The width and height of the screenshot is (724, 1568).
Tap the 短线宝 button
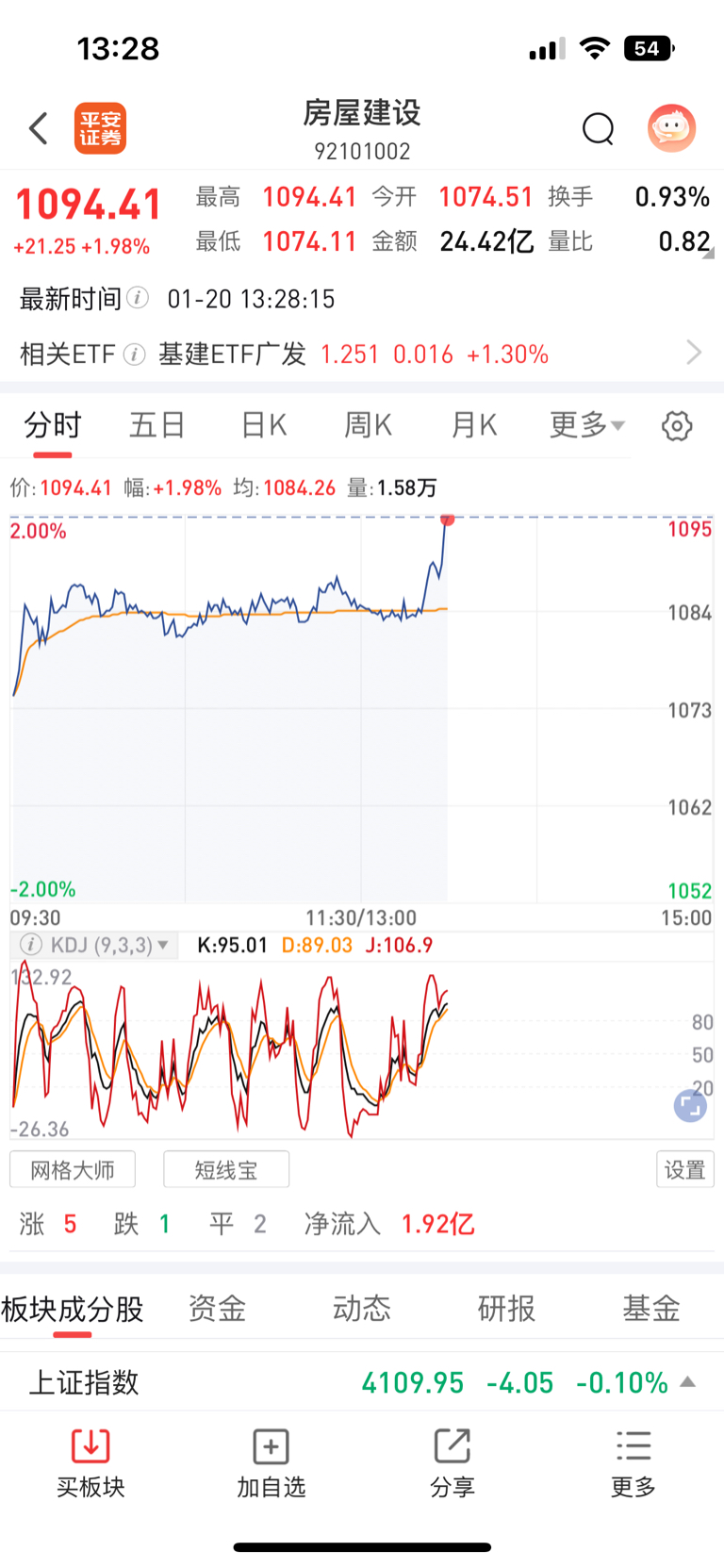point(226,1170)
